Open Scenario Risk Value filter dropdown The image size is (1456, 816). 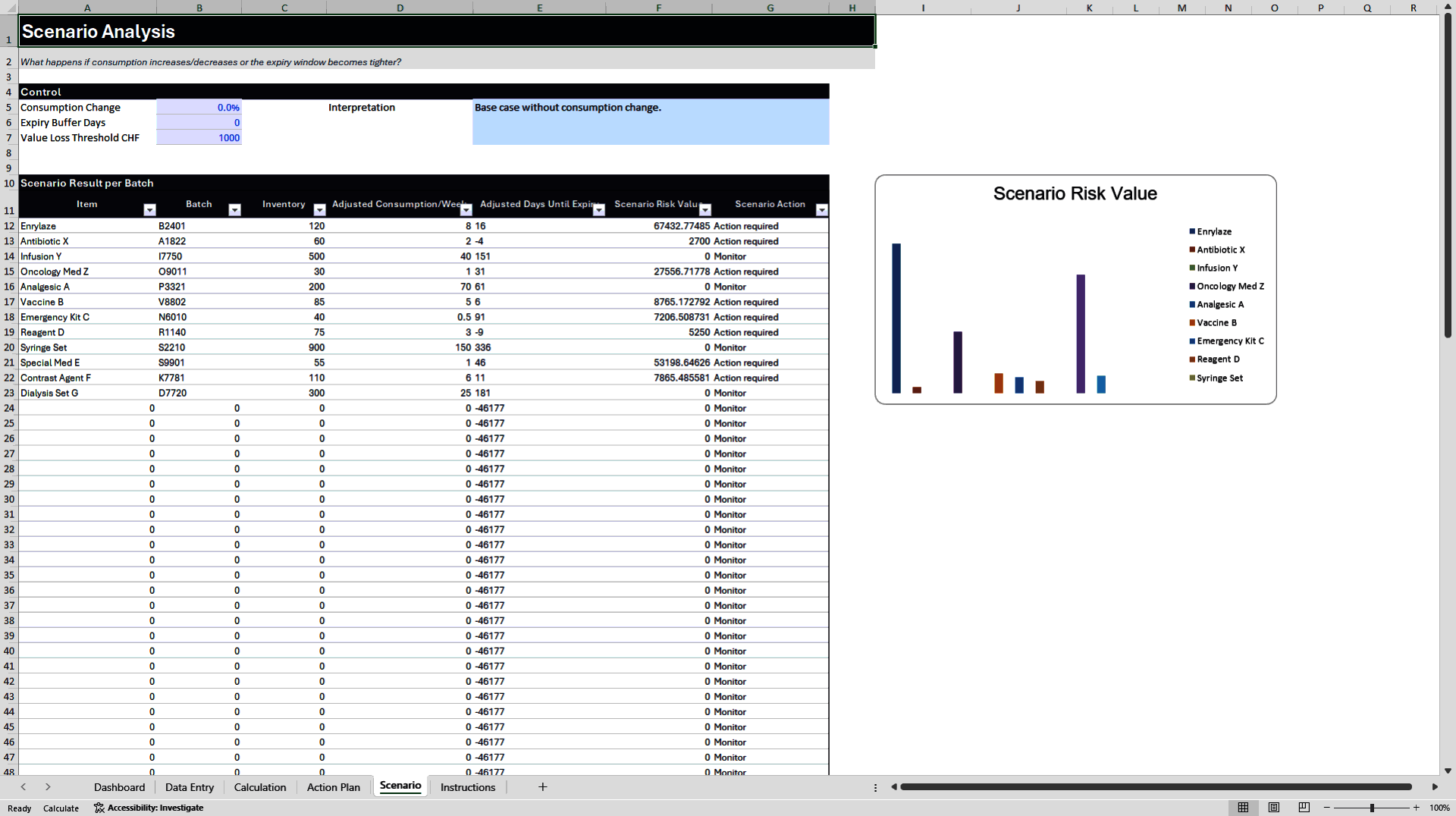tap(705, 210)
